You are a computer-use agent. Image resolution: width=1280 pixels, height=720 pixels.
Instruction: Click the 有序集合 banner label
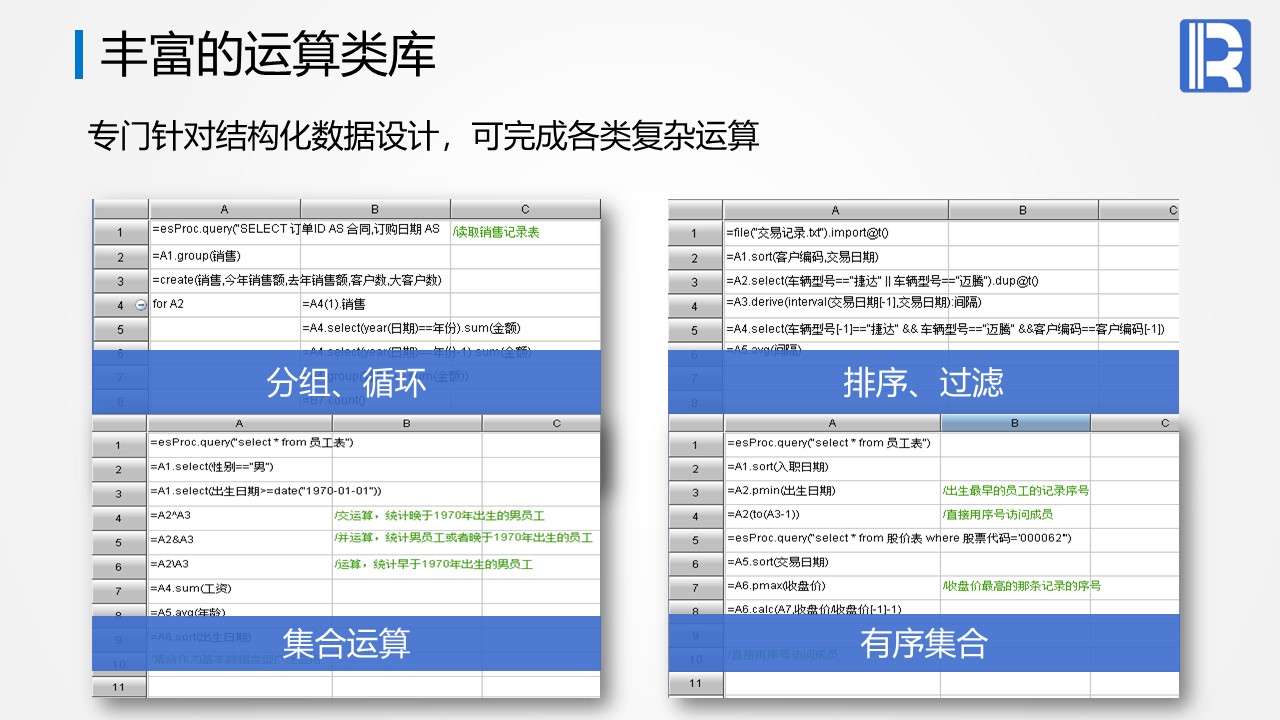point(923,644)
